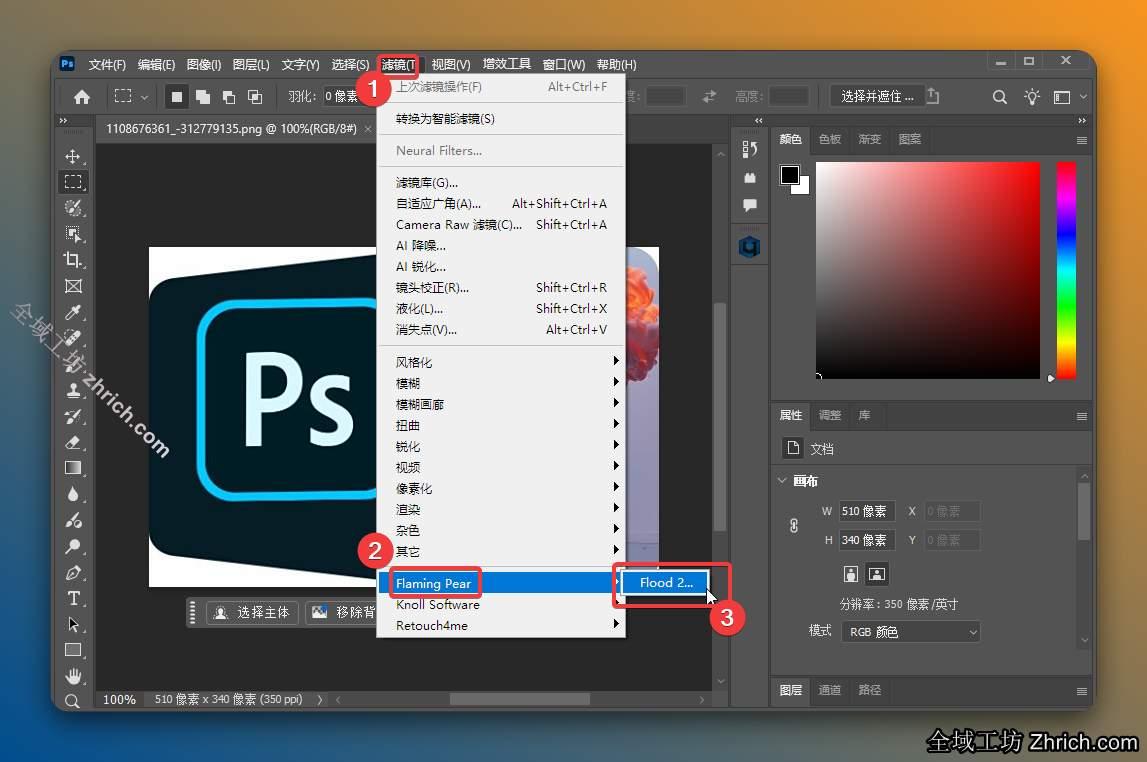Select the Horizontal Type tool

pos(72,598)
